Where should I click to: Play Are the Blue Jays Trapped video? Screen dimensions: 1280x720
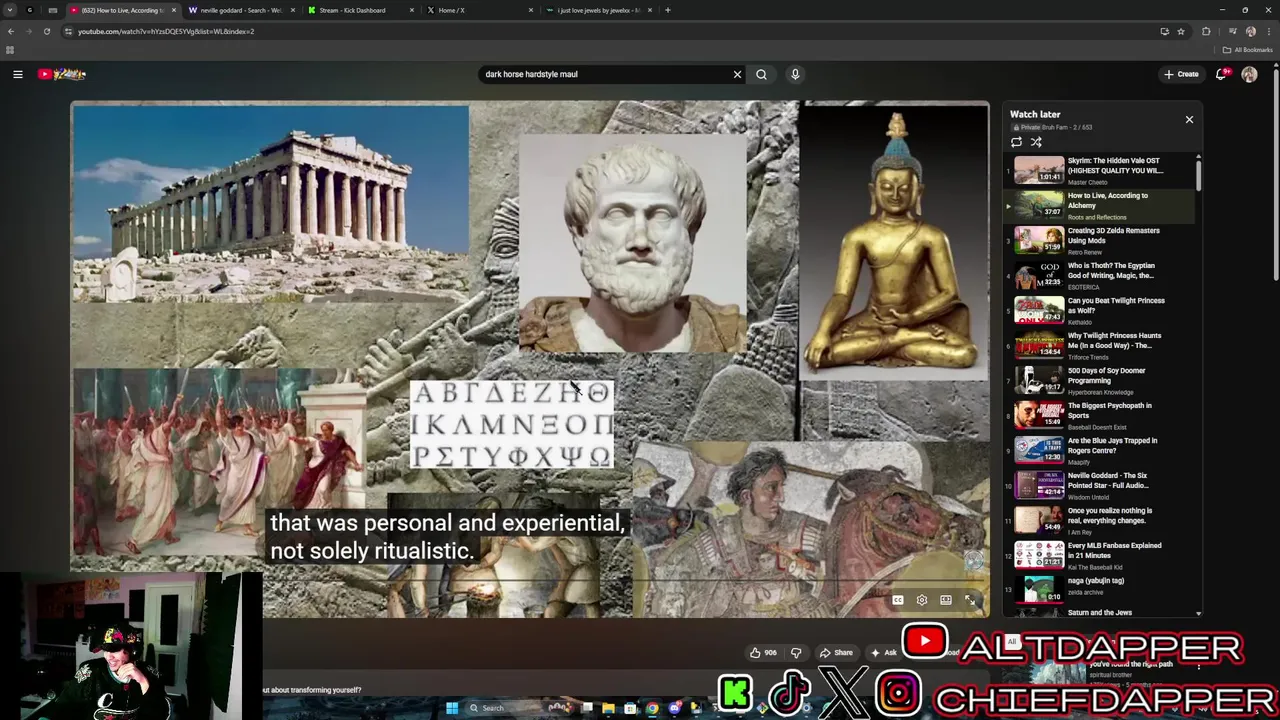point(1100,450)
